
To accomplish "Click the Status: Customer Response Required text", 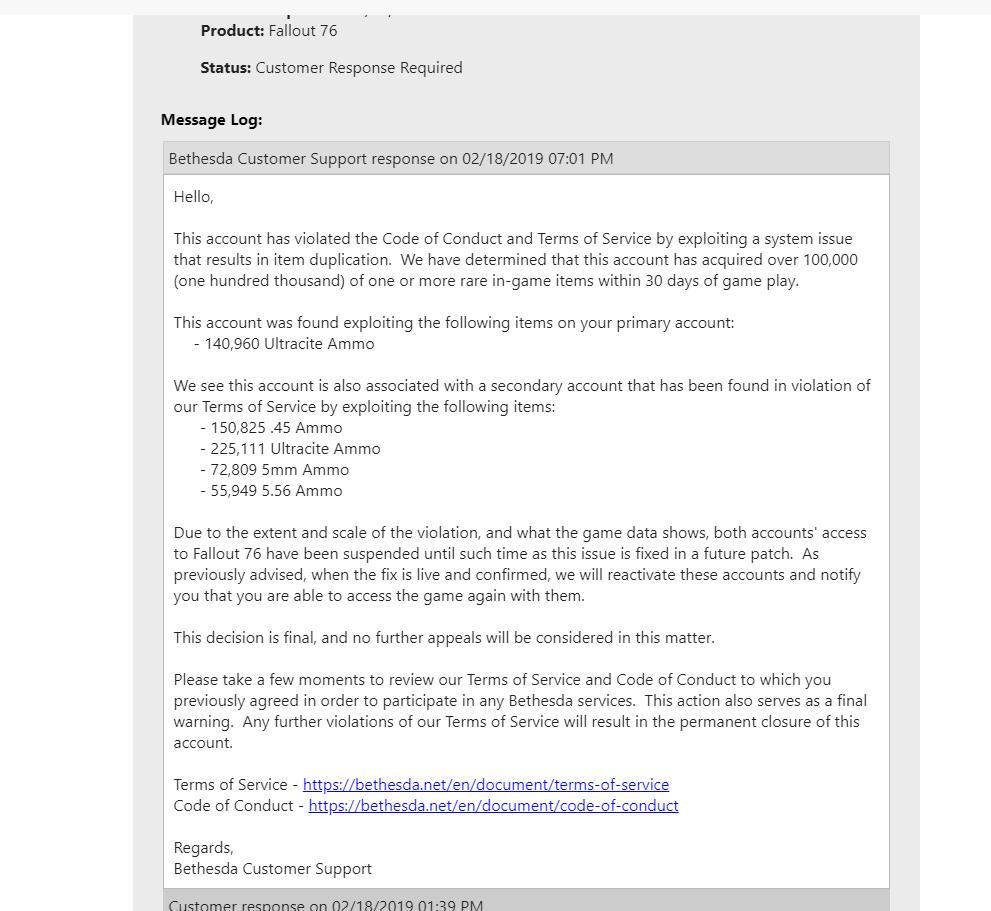I will (331, 68).
